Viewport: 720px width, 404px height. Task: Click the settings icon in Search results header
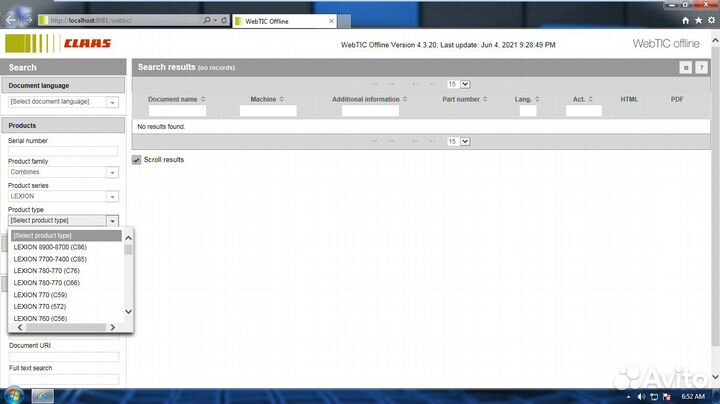685,67
